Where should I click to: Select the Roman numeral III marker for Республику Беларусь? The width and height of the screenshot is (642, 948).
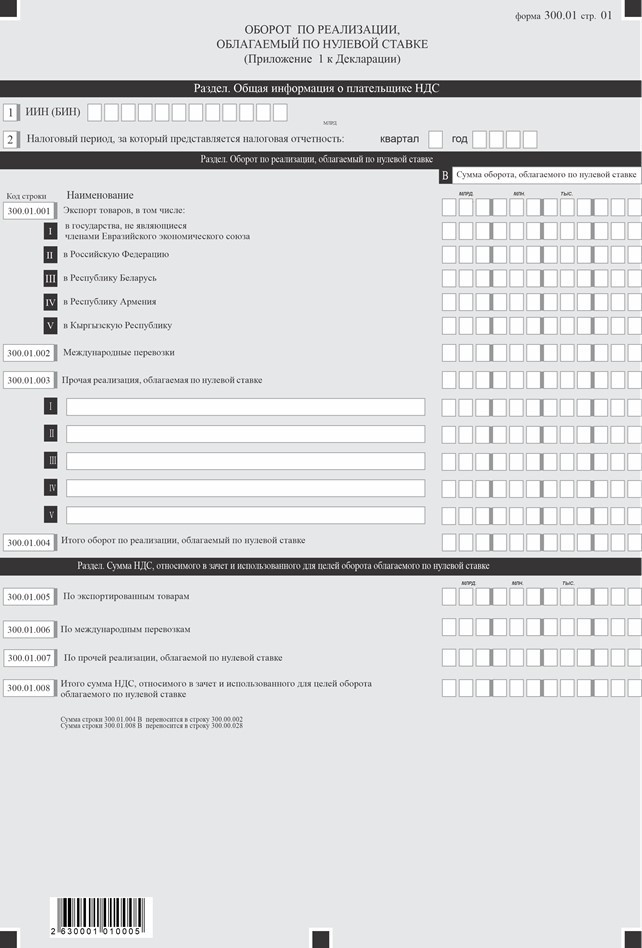(50, 278)
